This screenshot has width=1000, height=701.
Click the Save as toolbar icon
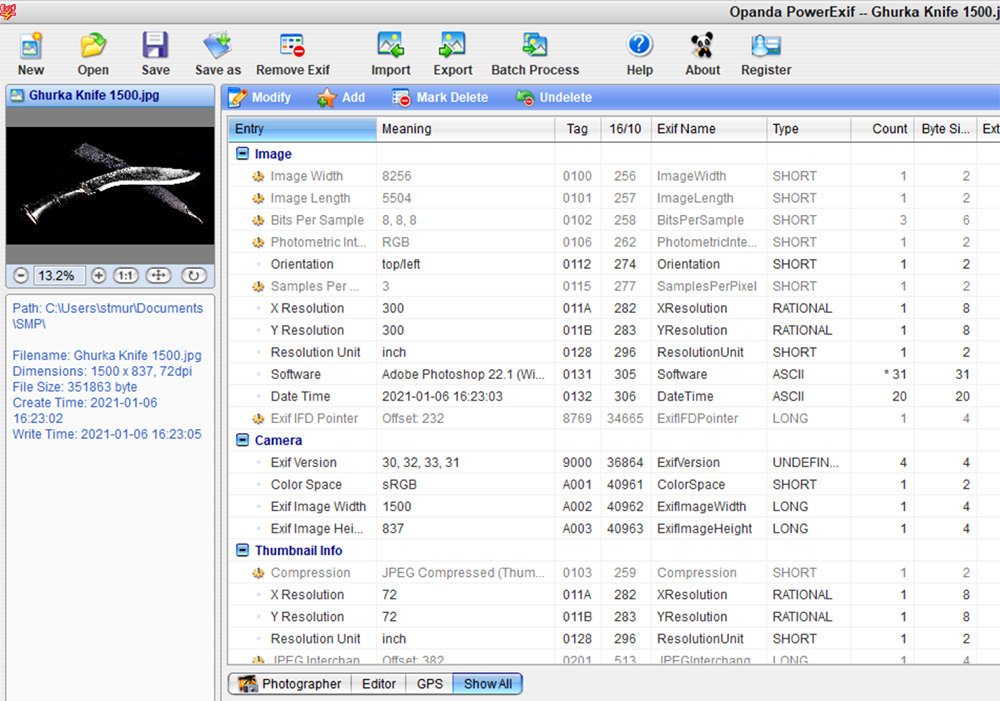pos(217,46)
